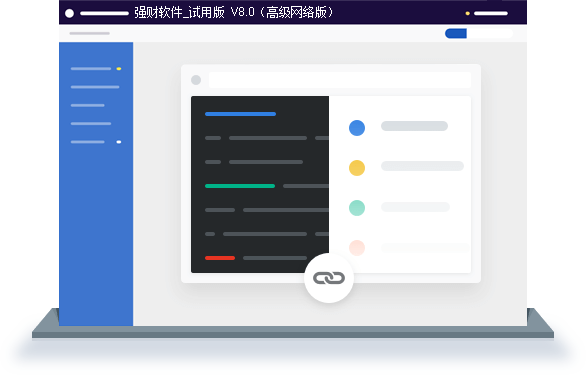586x375 pixels.
Task: Click the green line in code panel
Action: 240,186
